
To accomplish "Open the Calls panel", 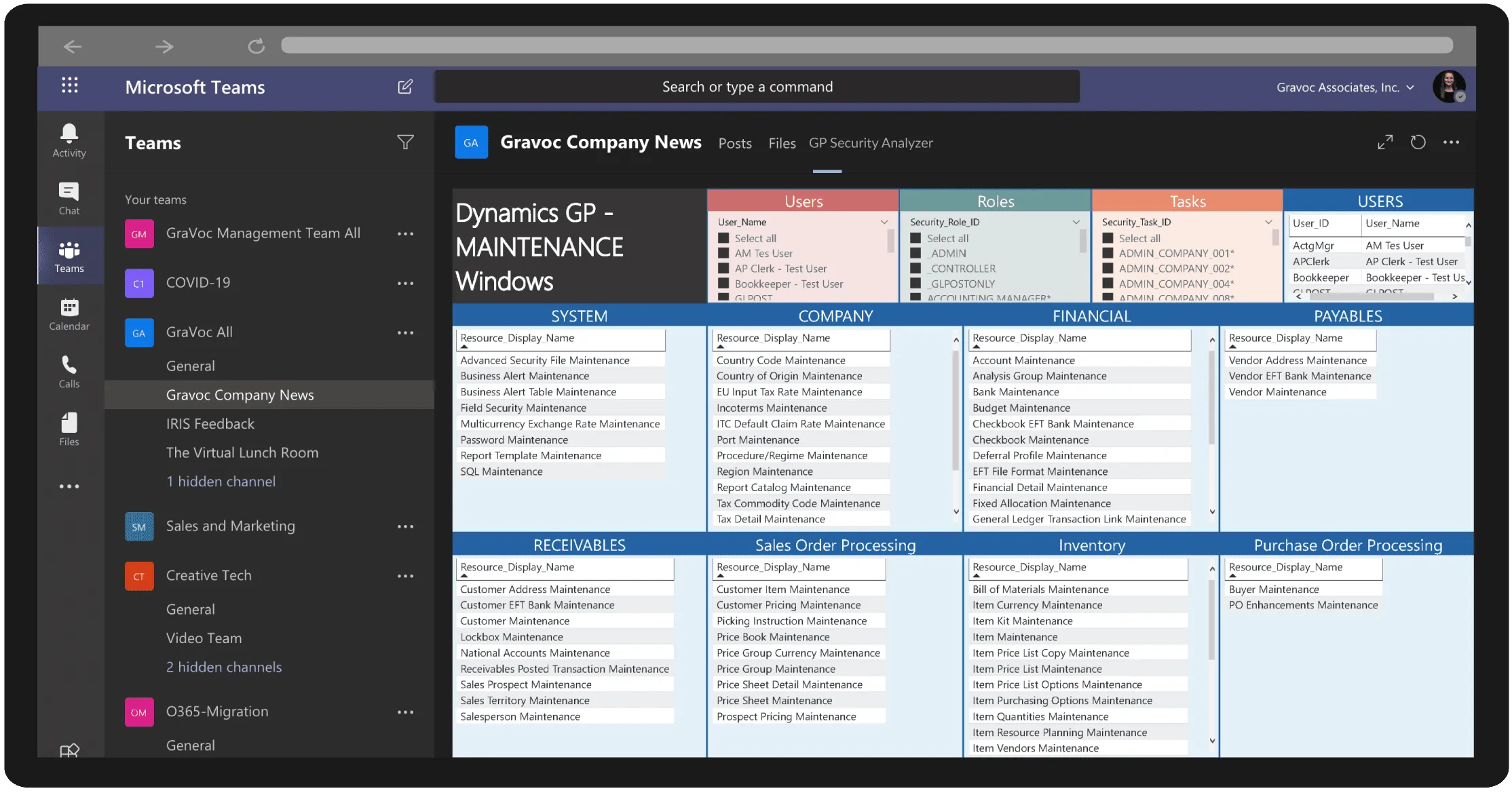I will tap(69, 371).
